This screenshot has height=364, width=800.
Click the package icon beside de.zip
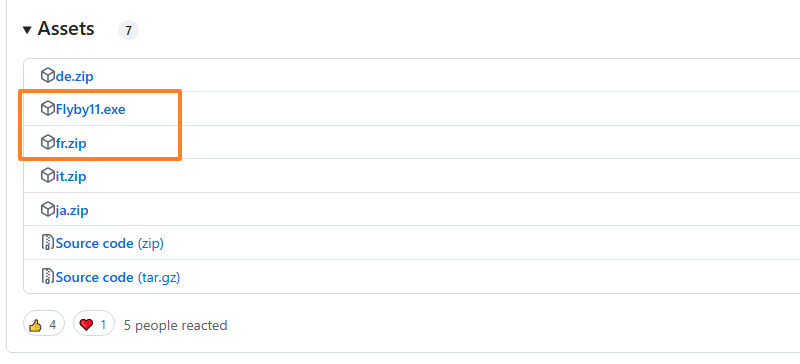(x=47, y=76)
